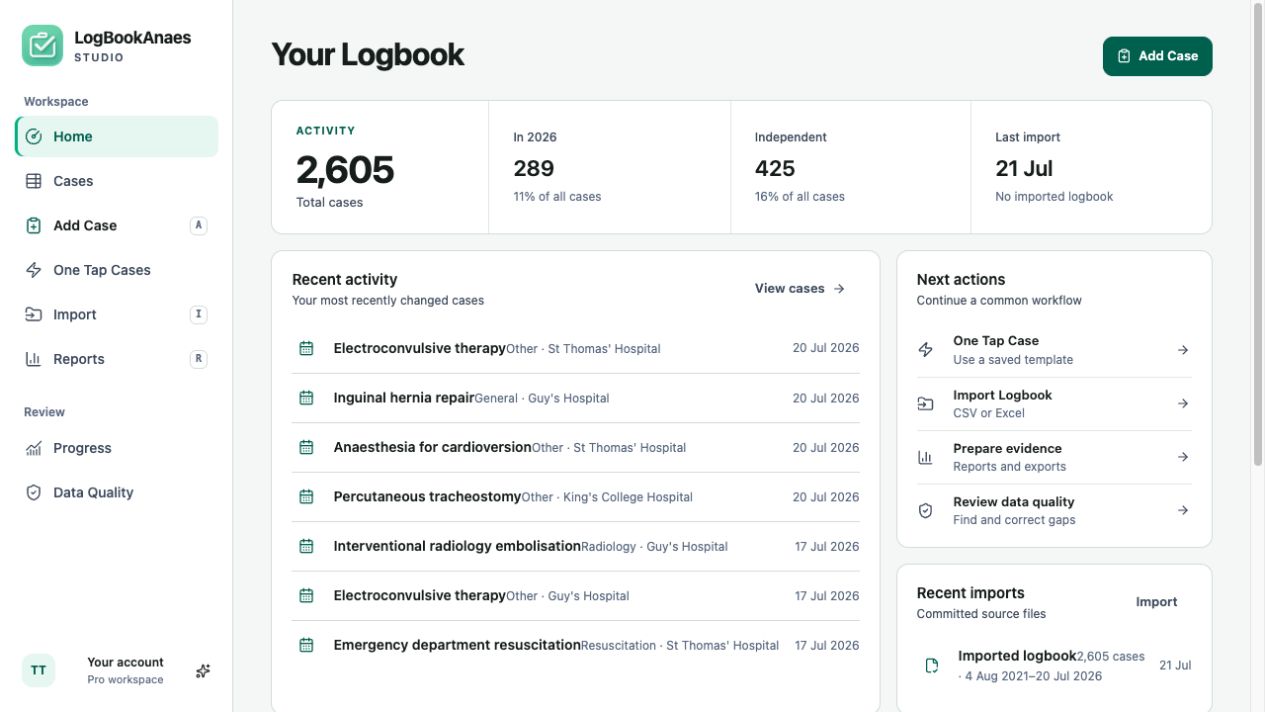Click the arrow on the One Tap Case row
The width and height of the screenshot is (1265, 712).
[x=1183, y=350]
